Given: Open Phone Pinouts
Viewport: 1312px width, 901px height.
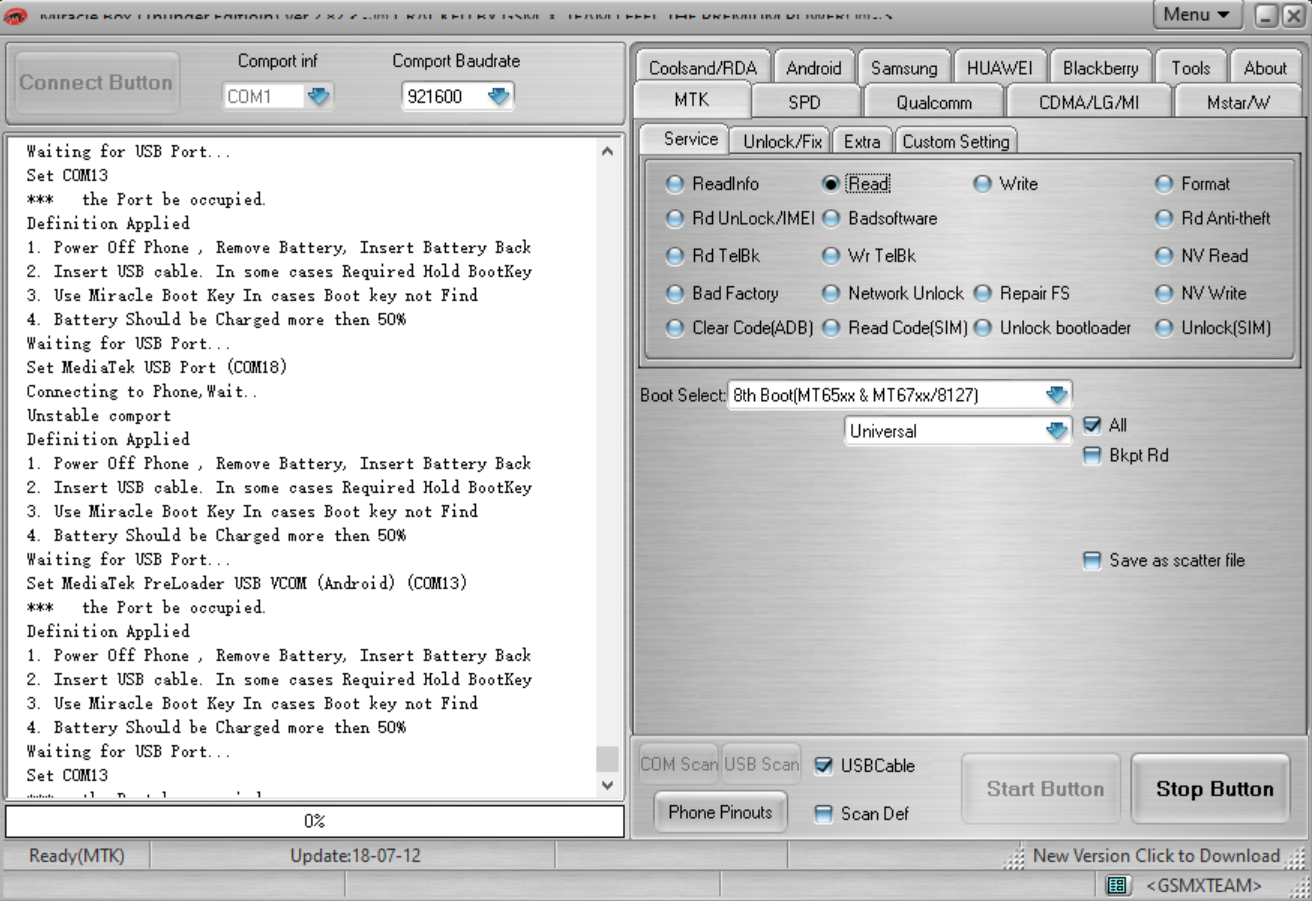Looking at the screenshot, I should point(720,812).
